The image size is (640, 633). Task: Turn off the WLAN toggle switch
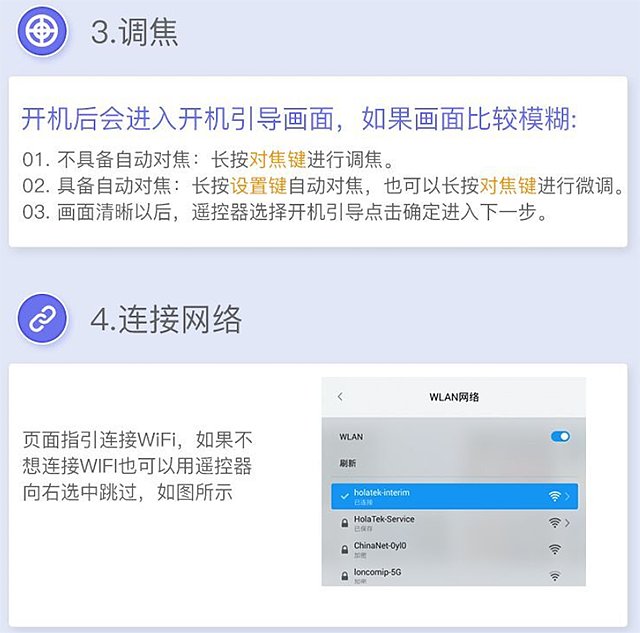[560, 436]
